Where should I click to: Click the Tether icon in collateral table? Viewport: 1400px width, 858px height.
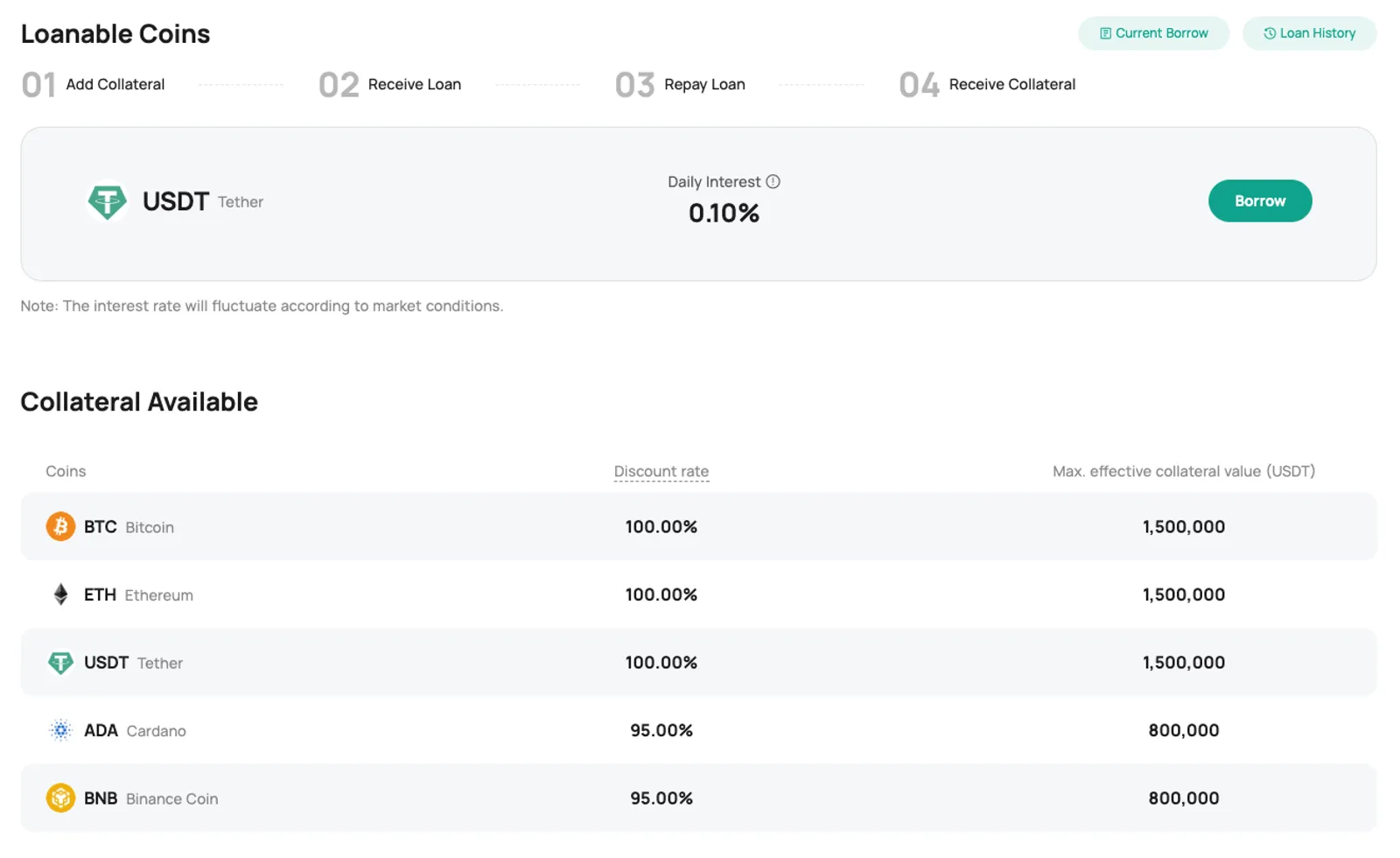click(x=60, y=663)
